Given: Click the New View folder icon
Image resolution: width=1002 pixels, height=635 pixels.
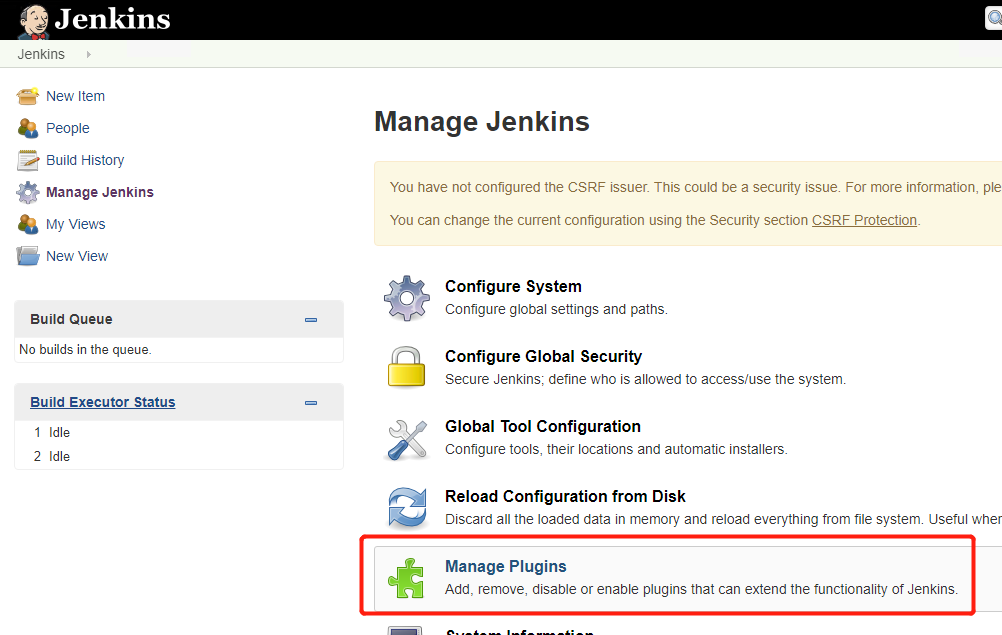Looking at the screenshot, I should [28, 256].
